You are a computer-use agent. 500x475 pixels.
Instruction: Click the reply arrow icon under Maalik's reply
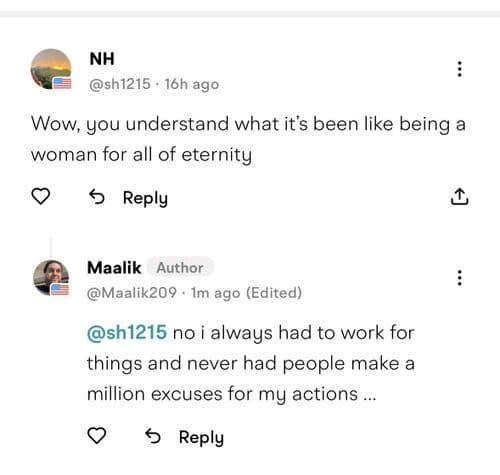pyautogui.click(x=153, y=436)
